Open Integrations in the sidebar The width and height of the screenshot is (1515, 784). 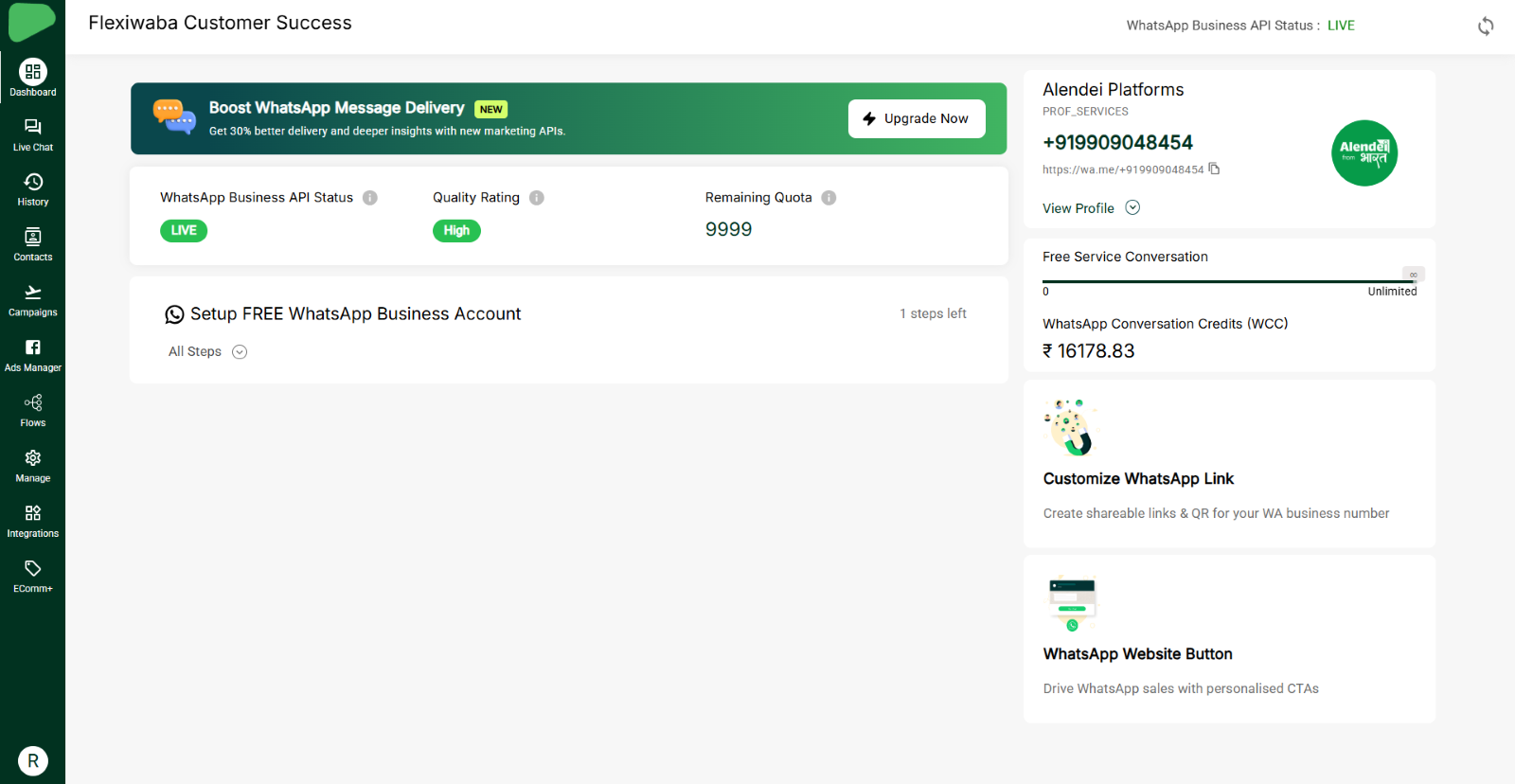(33, 521)
